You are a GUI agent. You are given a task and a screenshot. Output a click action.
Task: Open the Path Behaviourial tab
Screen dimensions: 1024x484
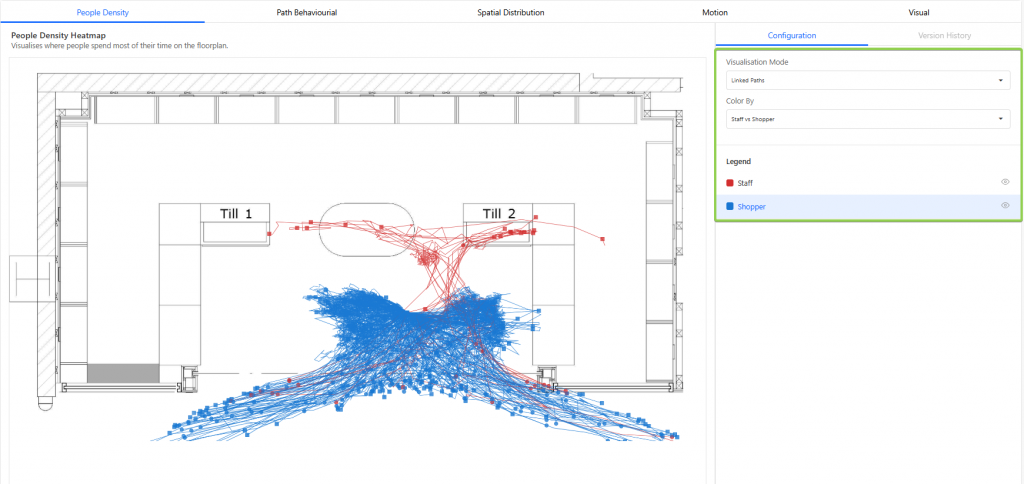(x=307, y=12)
